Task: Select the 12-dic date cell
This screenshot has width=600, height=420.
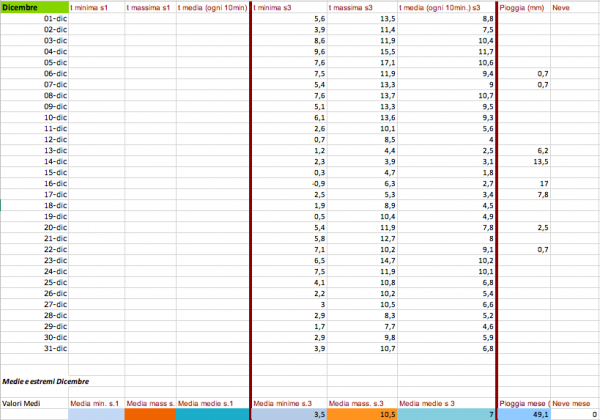Action: [x=34, y=139]
